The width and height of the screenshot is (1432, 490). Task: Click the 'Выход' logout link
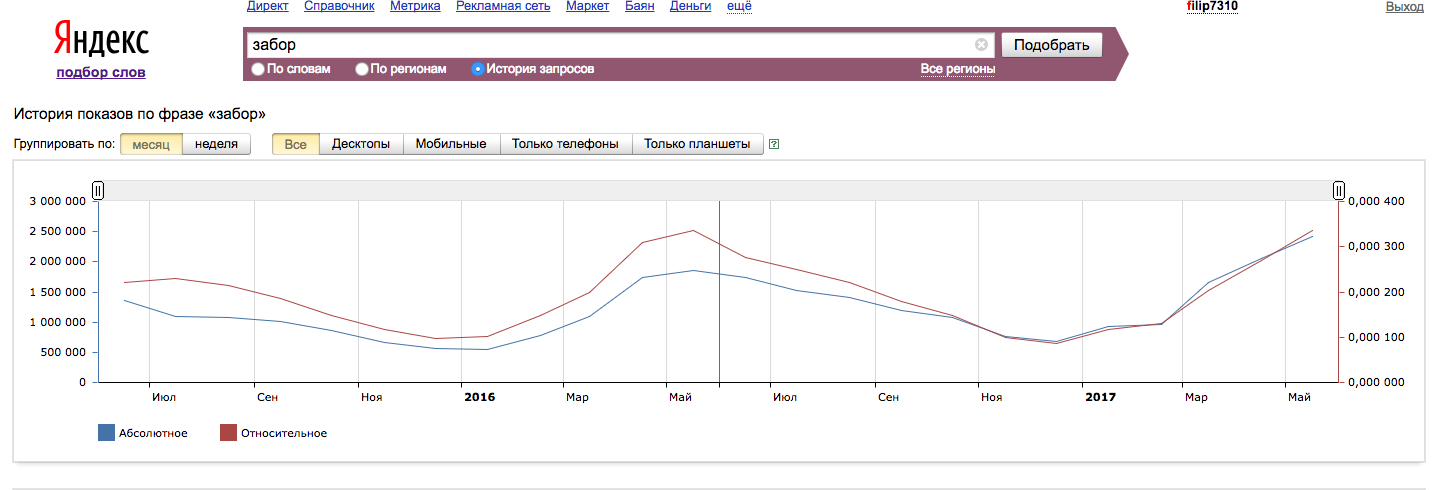(1405, 6)
